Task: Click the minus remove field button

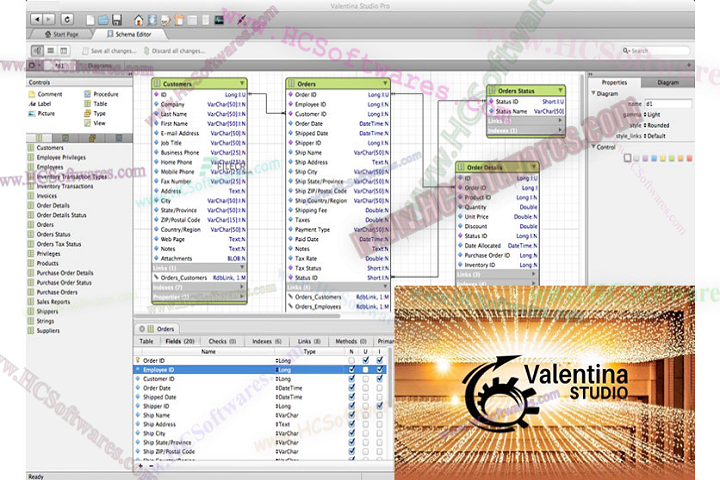Action: click(x=151, y=466)
